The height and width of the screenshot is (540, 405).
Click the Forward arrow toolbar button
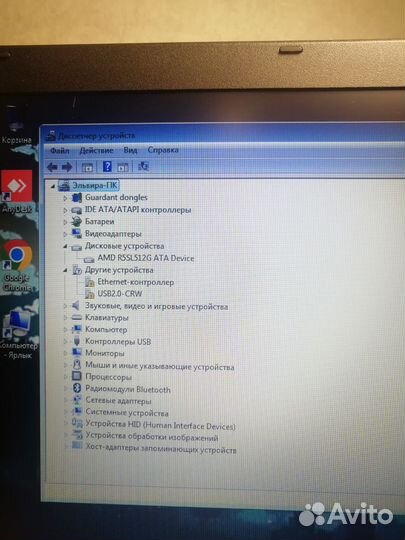67,167
